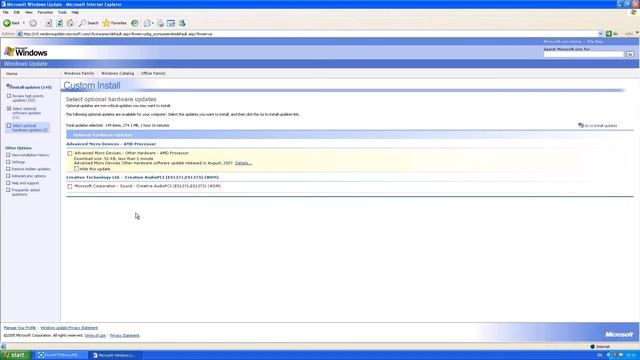Image resolution: width=640 pixels, height=360 pixels.
Task: Open the Office Family tab
Action: click(x=153, y=73)
